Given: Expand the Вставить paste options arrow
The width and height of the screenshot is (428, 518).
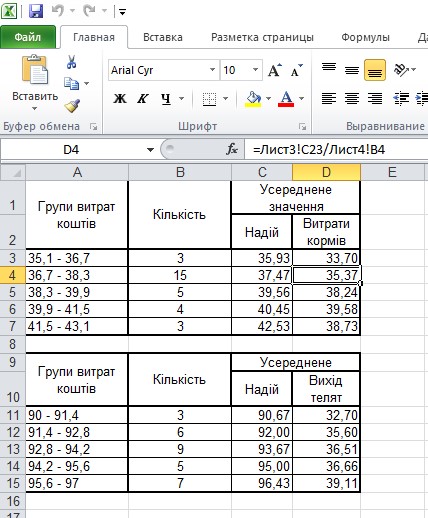Looking at the screenshot, I should pos(35,108).
